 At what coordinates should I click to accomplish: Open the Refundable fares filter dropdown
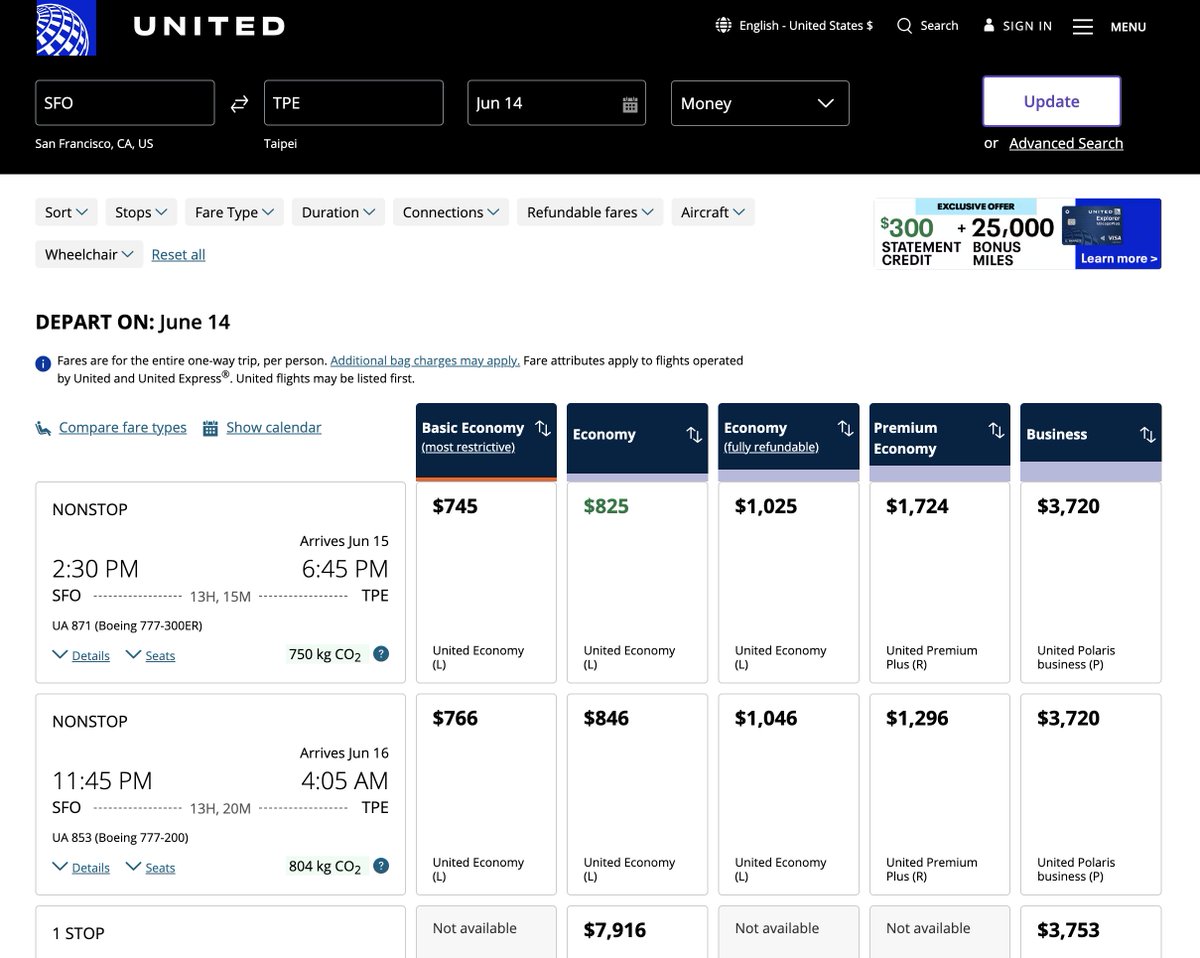pos(590,212)
